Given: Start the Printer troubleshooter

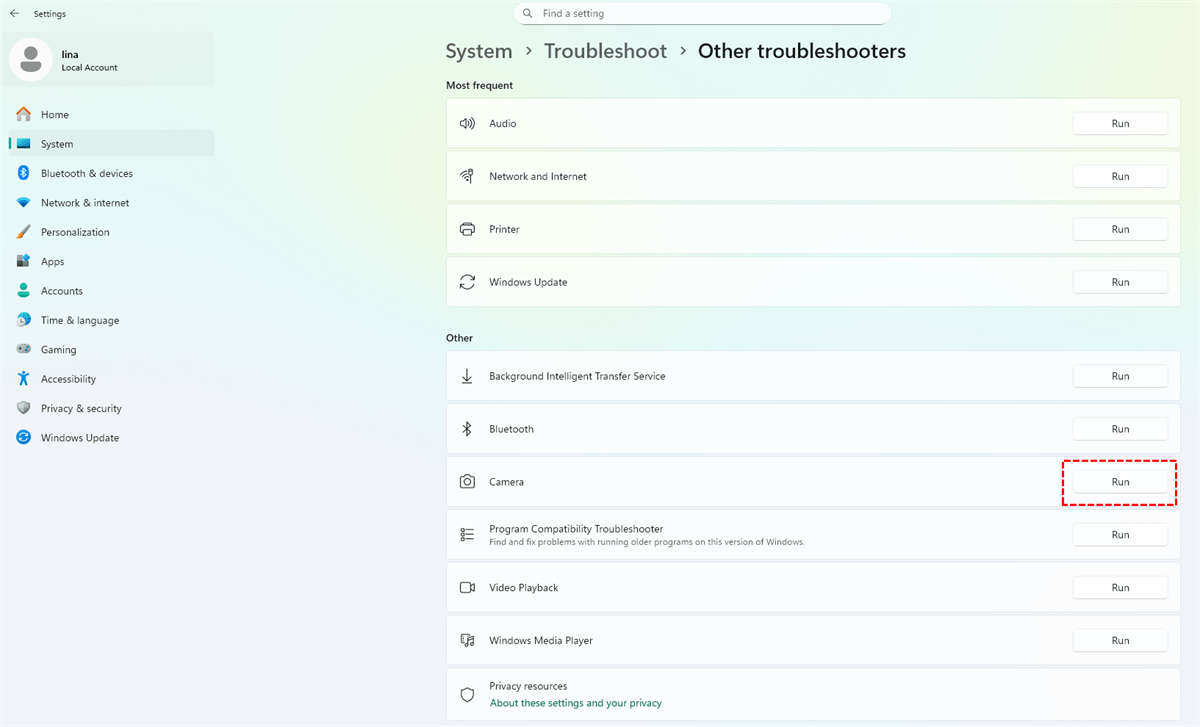Looking at the screenshot, I should coord(1120,230).
